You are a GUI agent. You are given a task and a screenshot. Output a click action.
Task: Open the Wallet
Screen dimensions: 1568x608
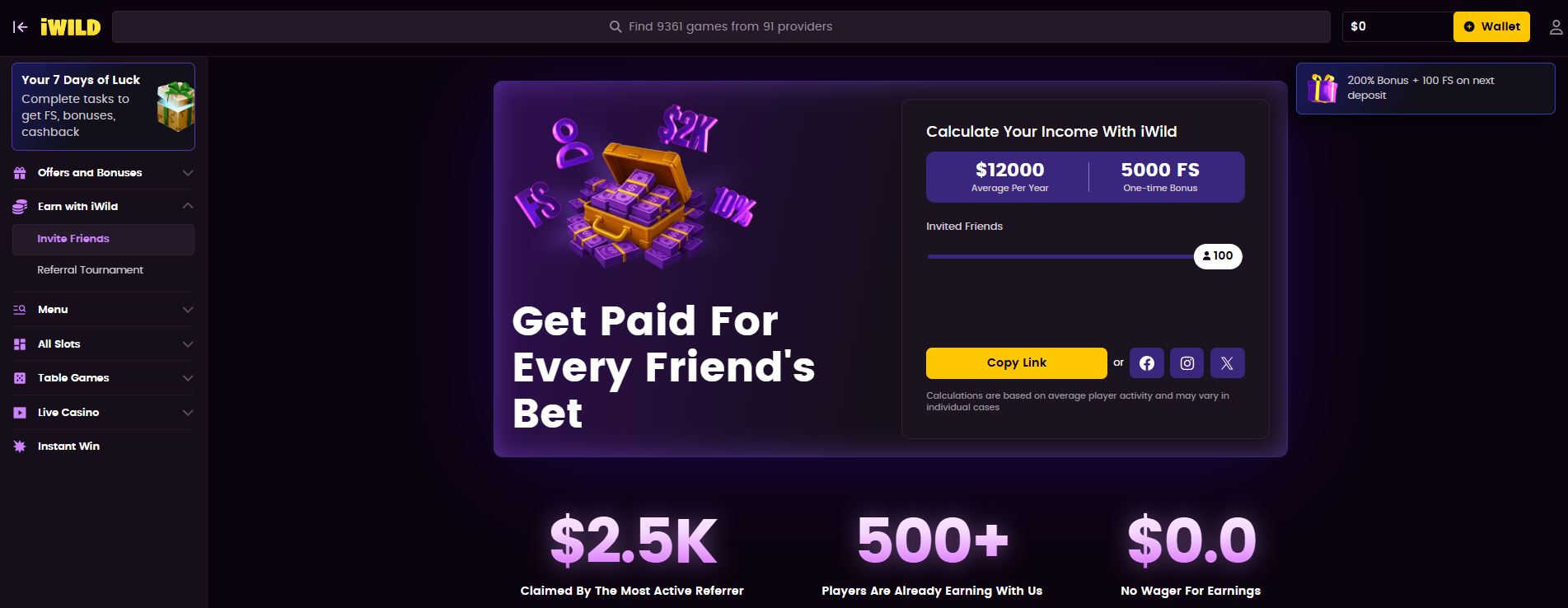[x=1491, y=27]
